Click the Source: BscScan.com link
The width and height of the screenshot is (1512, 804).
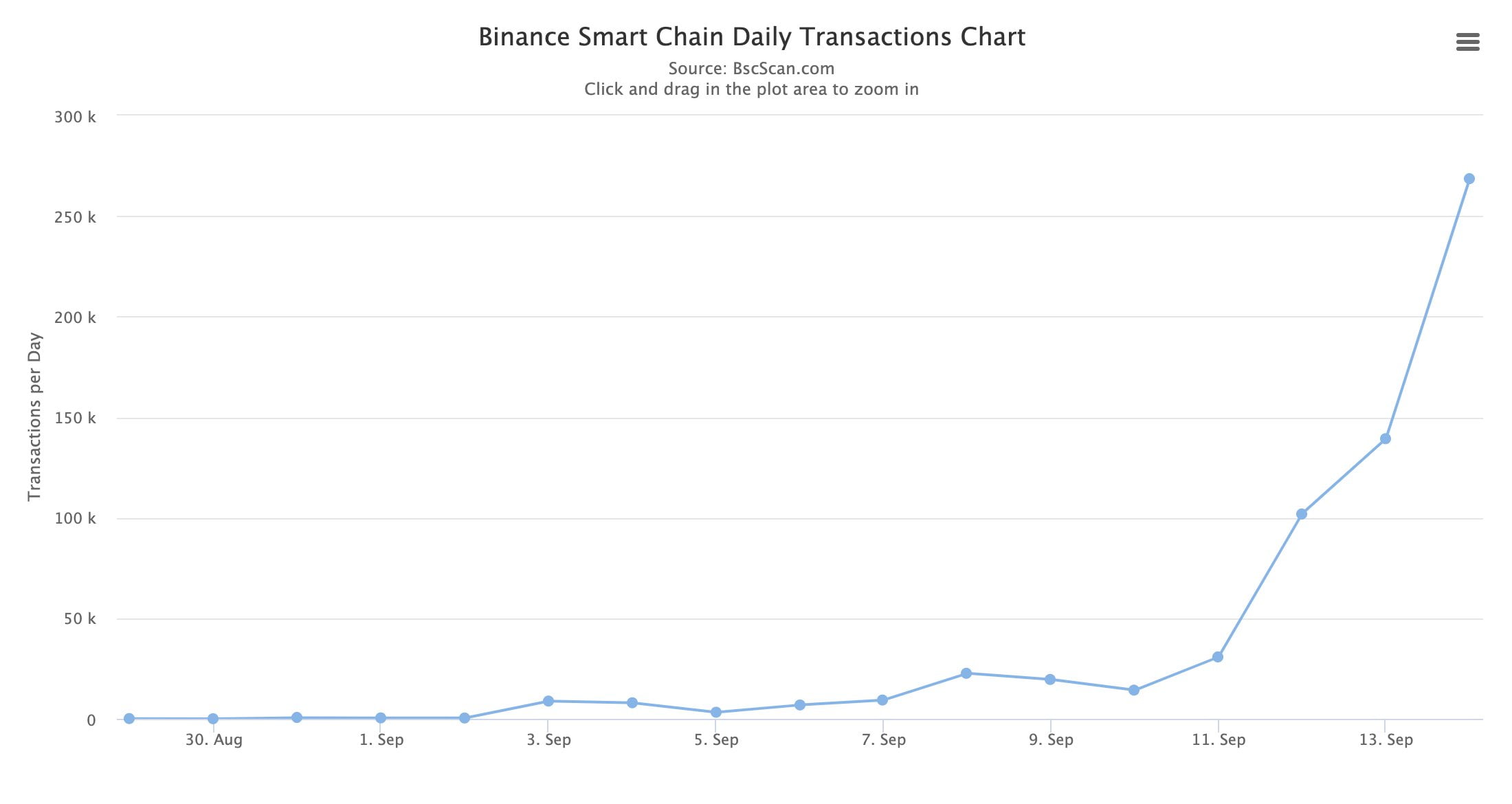752,68
